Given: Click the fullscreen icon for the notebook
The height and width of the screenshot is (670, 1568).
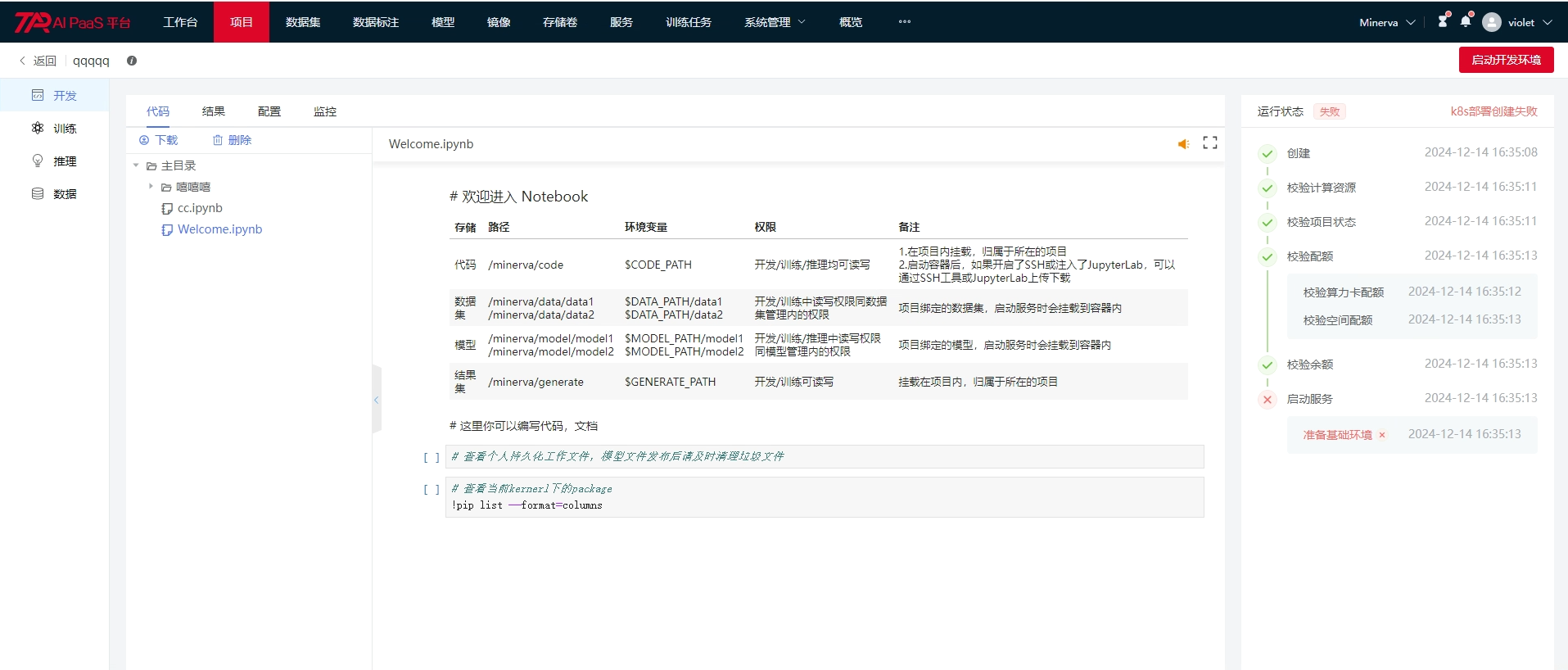Looking at the screenshot, I should pos(1209,143).
